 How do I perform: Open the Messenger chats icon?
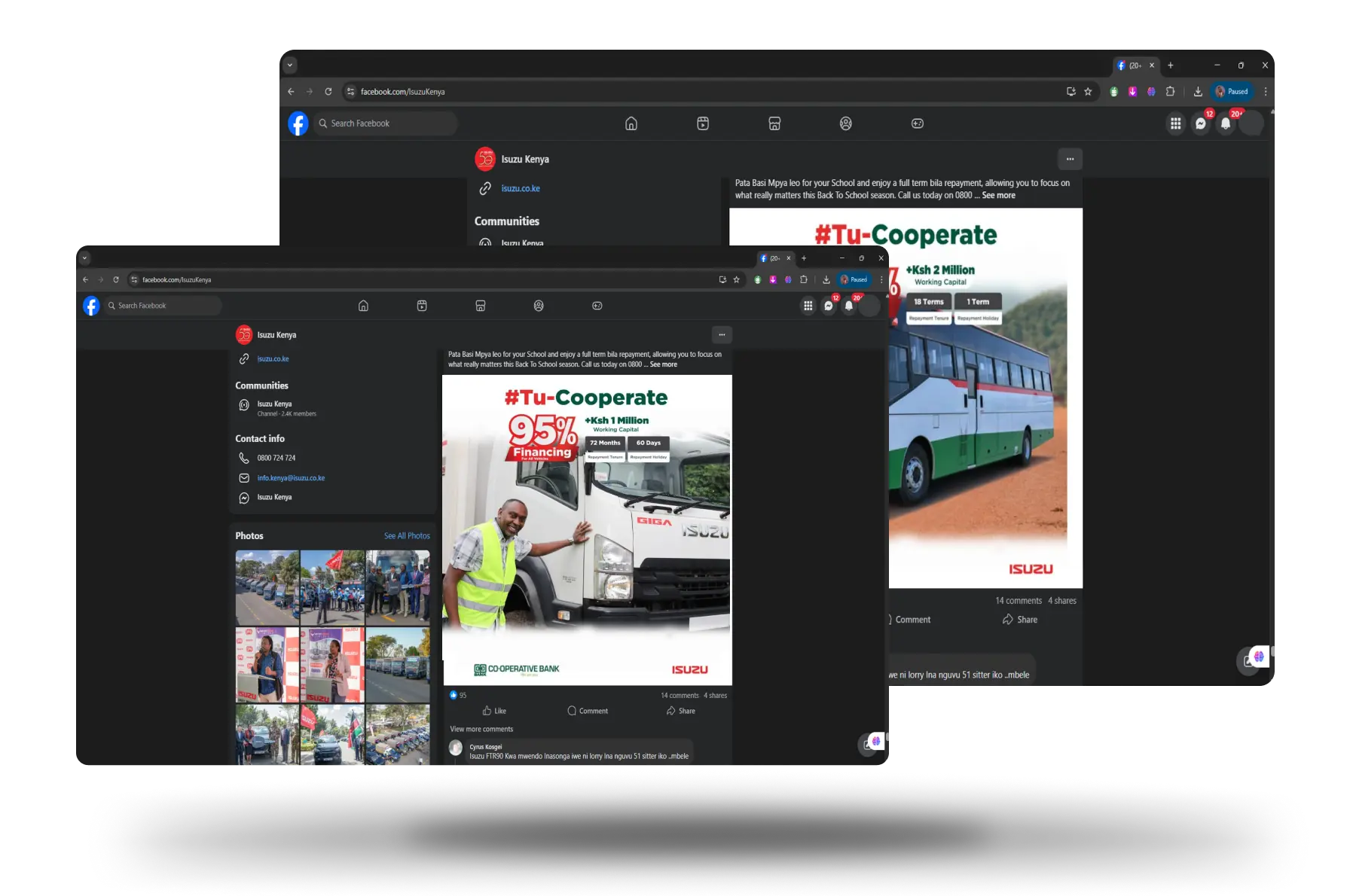(x=829, y=306)
